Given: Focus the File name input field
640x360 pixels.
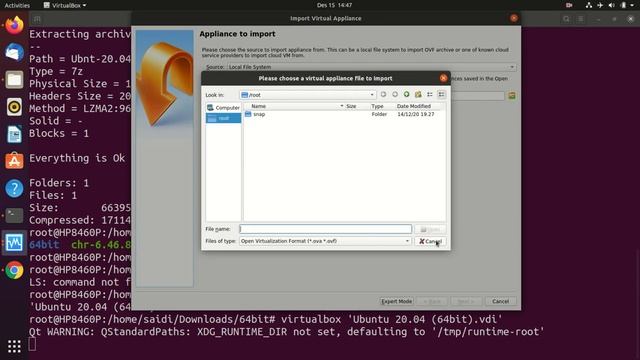Looking at the screenshot, I should click(325, 229).
